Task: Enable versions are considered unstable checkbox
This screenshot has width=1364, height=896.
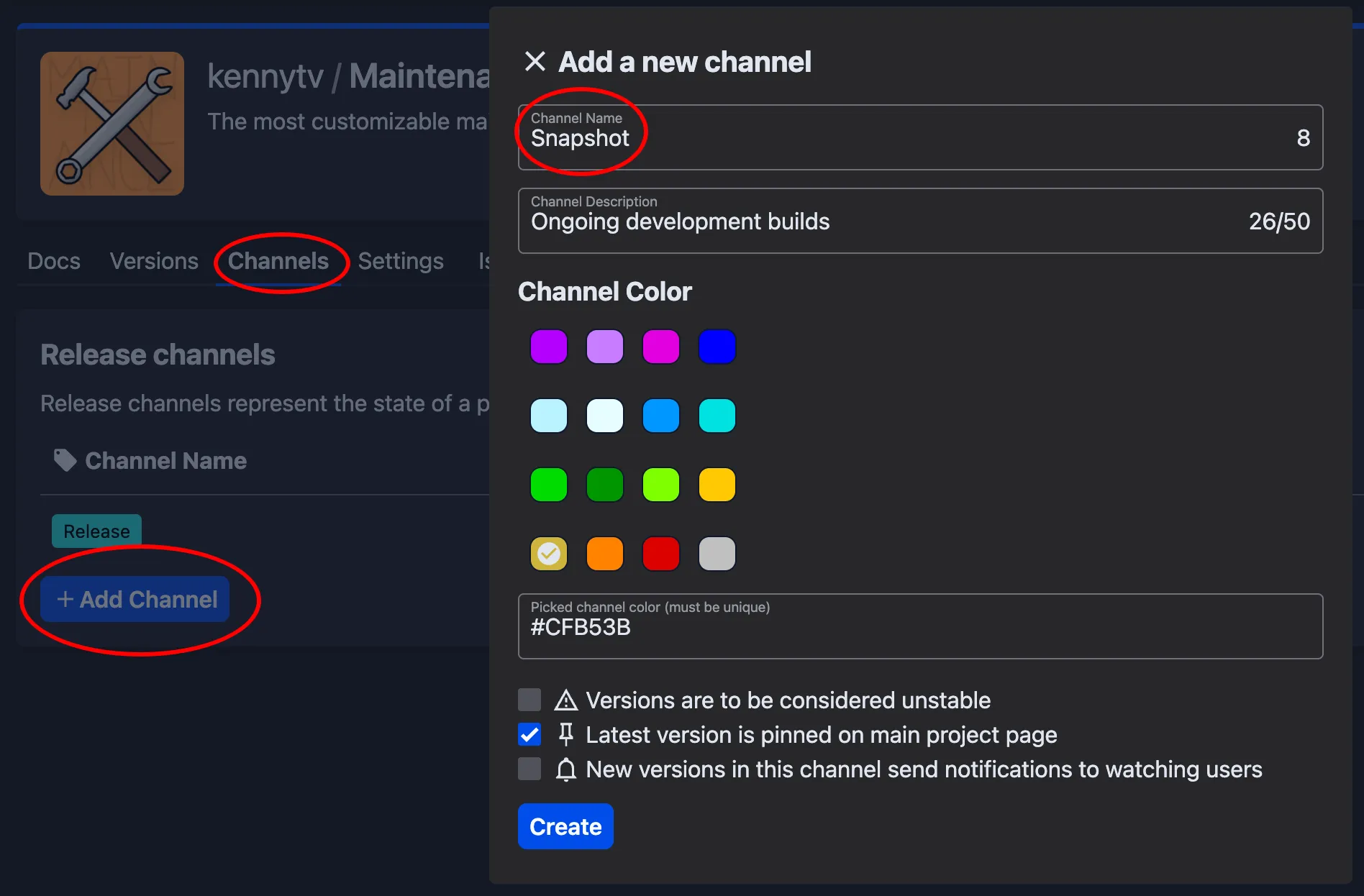Action: click(529, 699)
